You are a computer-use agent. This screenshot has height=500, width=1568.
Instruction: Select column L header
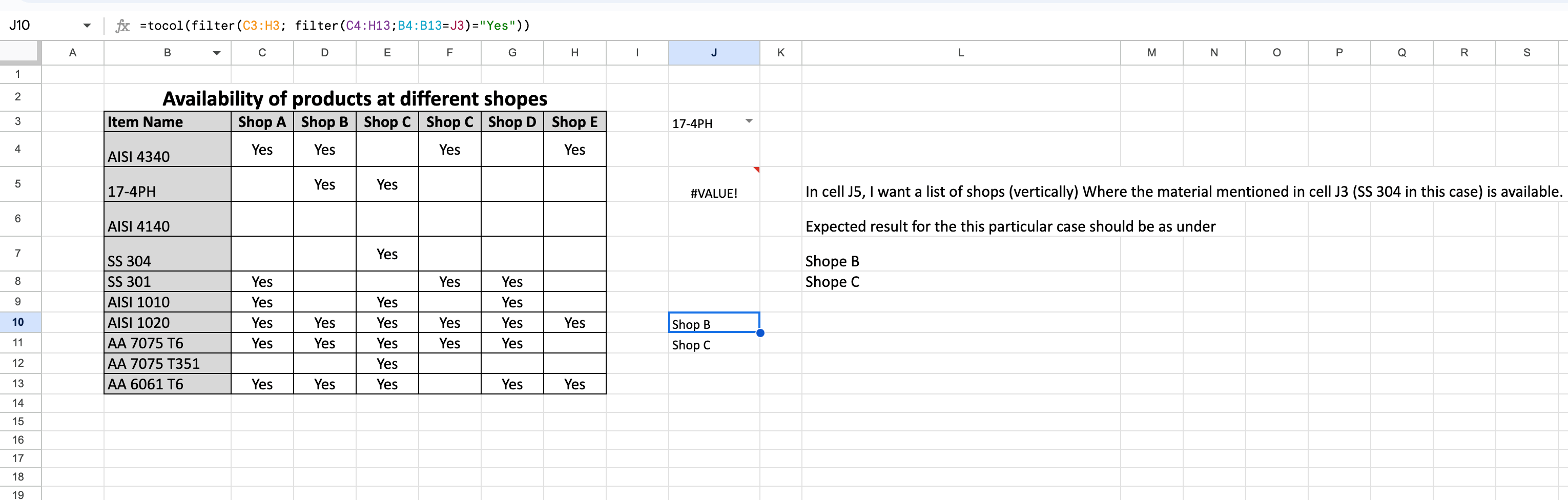pos(961,53)
